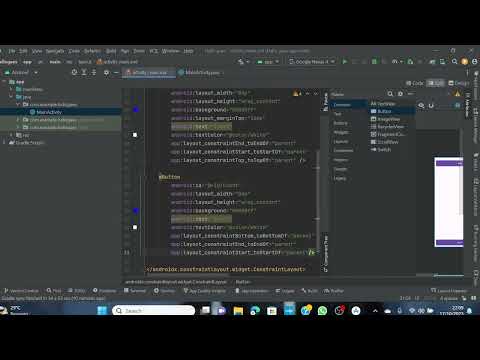This screenshot has width=480, height=360.
Task: Open the View menu
Action: [x=37, y=51]
